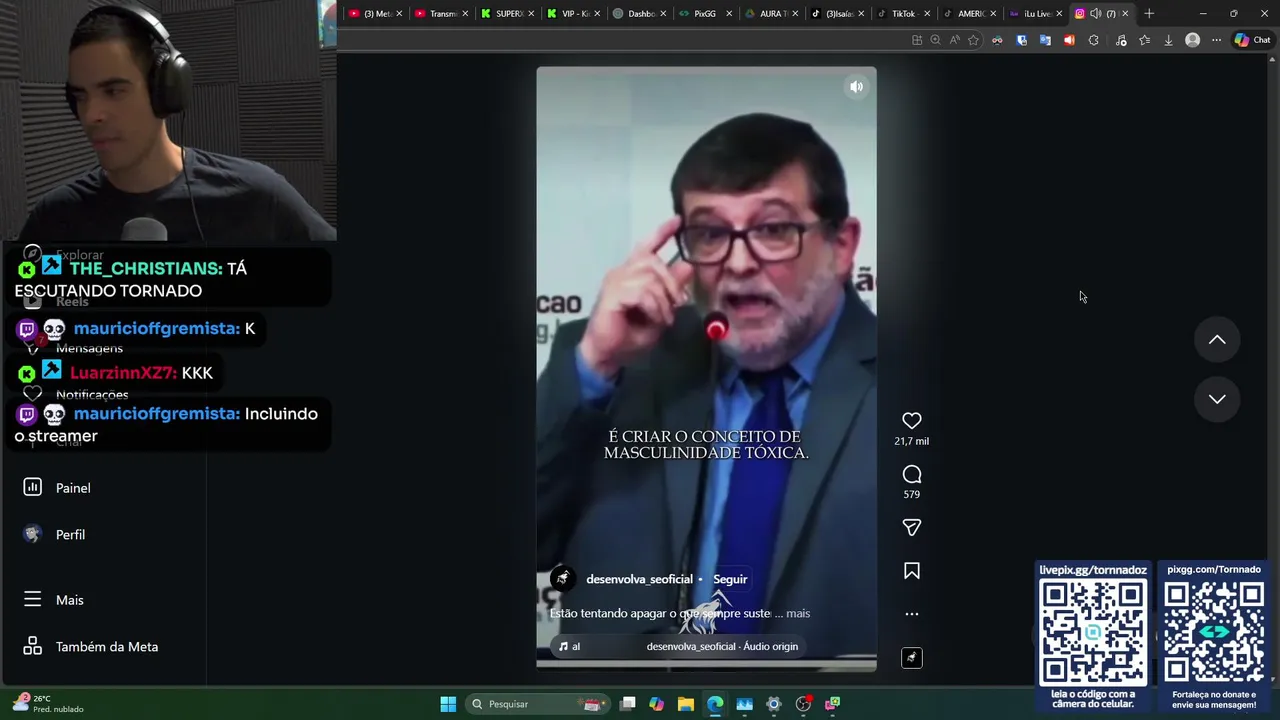Viewport: 1280px width, 720px height.
Task: Open Perfil in the Instagram sidebar
Action: pos(70,535)
